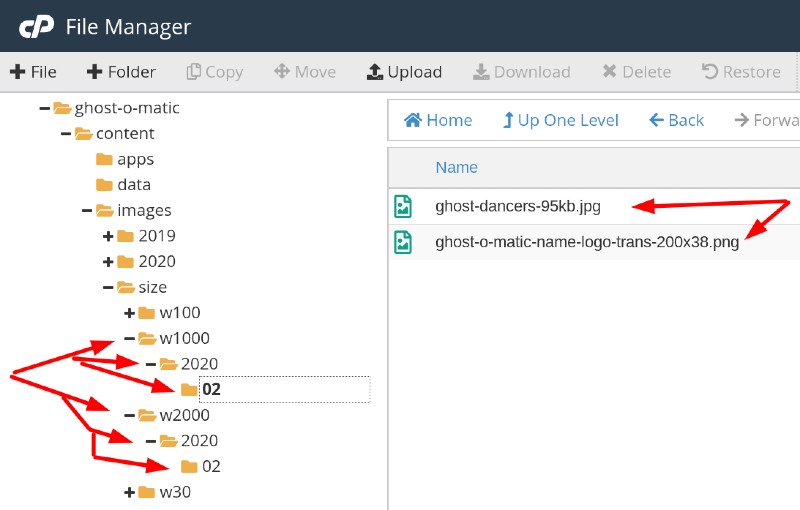
Task: Click the cPanel logo icon
Action: [36, 27]
